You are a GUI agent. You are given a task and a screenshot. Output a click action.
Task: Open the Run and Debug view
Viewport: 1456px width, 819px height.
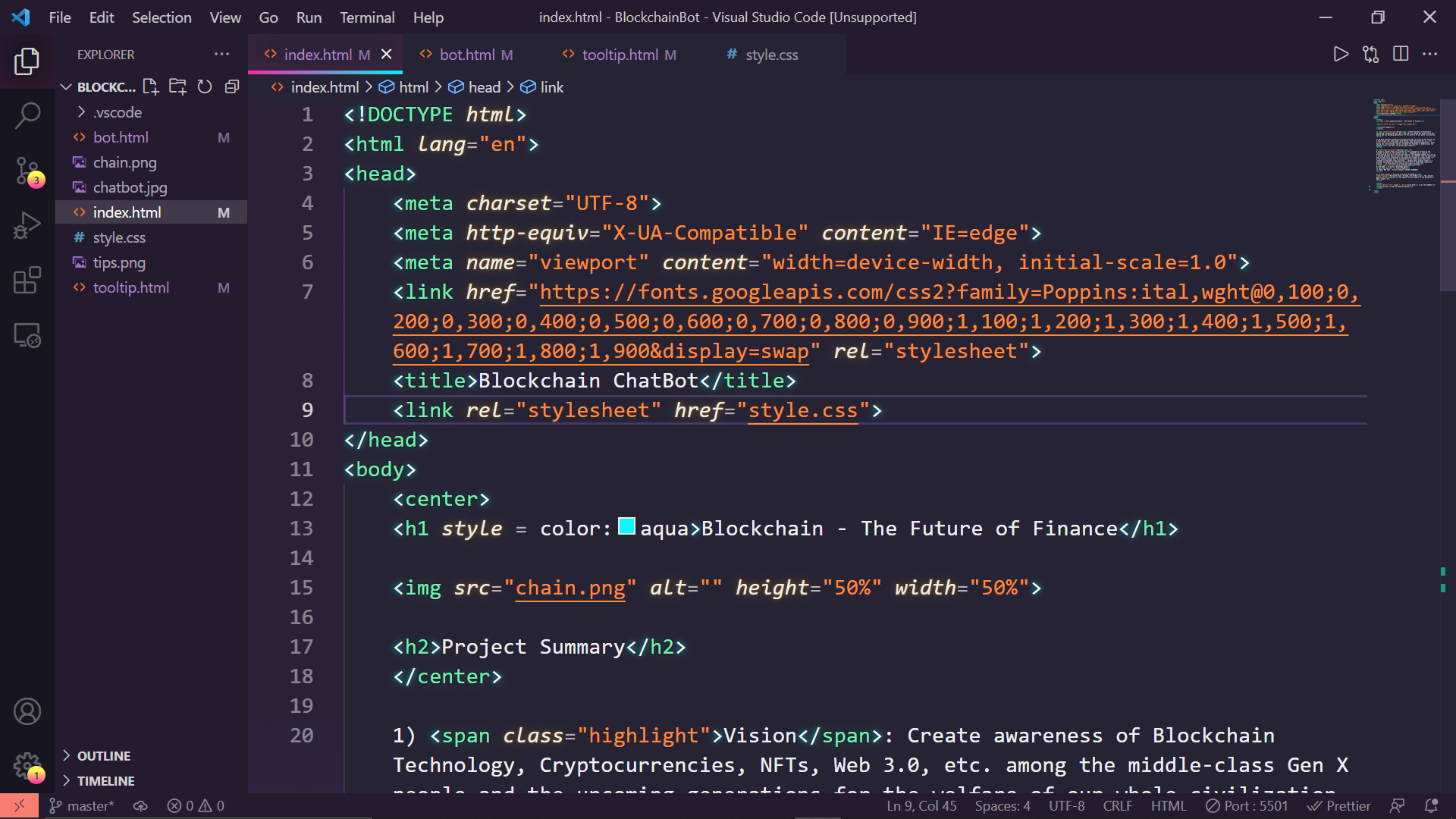(x=27, y=225)
